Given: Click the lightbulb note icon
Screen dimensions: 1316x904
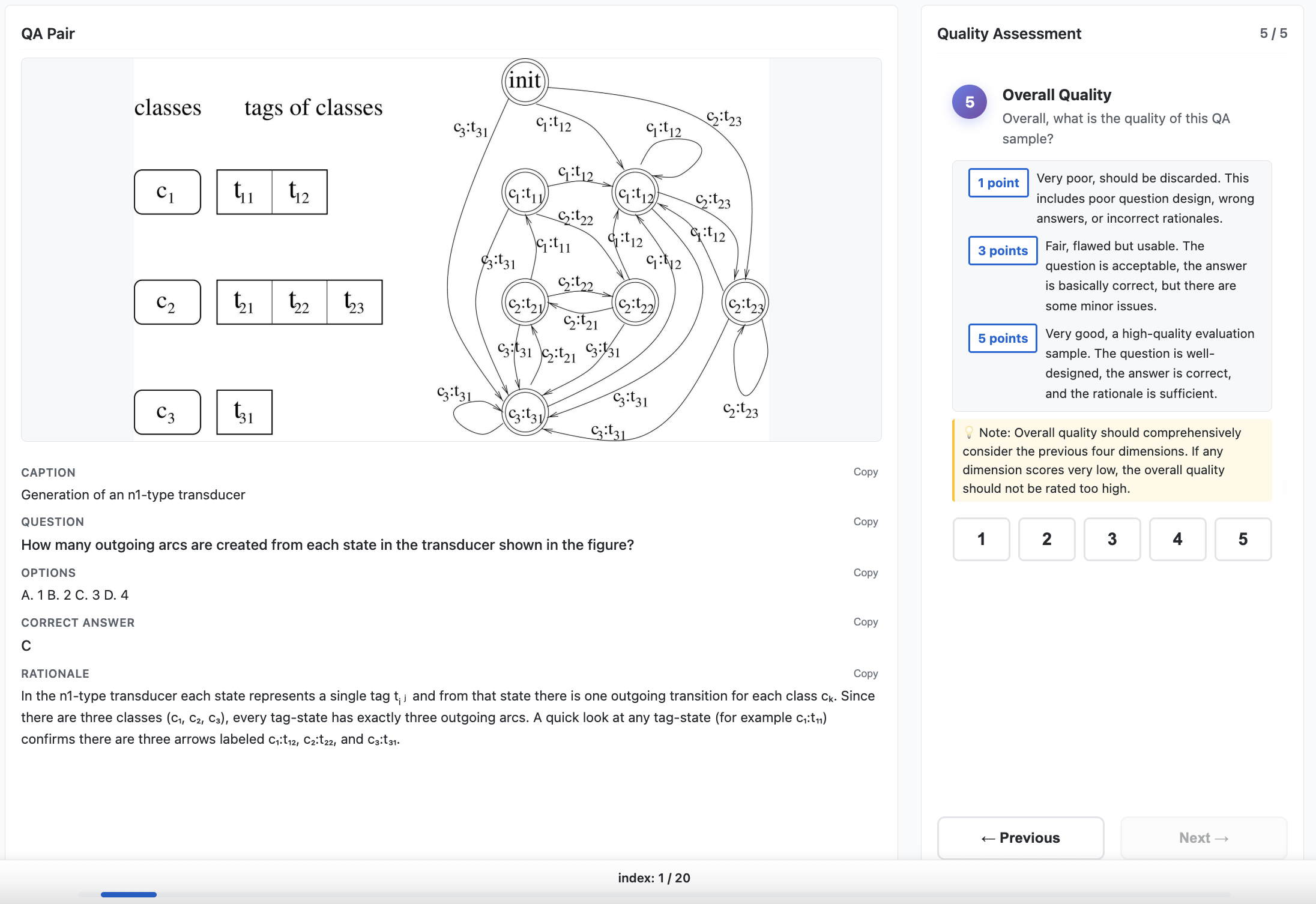Looking at the screenshot, I should (968, 433).
